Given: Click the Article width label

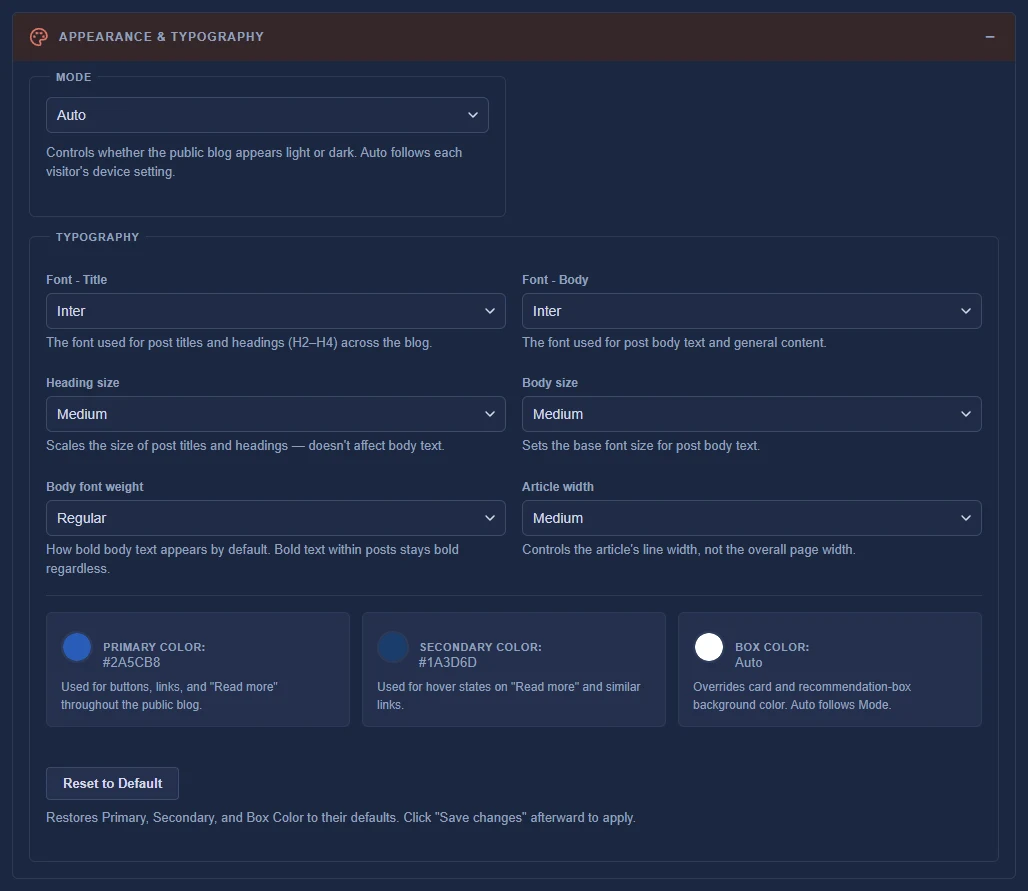Looking at the screenshot, I should pyautogui.click(x=558, y=486).
